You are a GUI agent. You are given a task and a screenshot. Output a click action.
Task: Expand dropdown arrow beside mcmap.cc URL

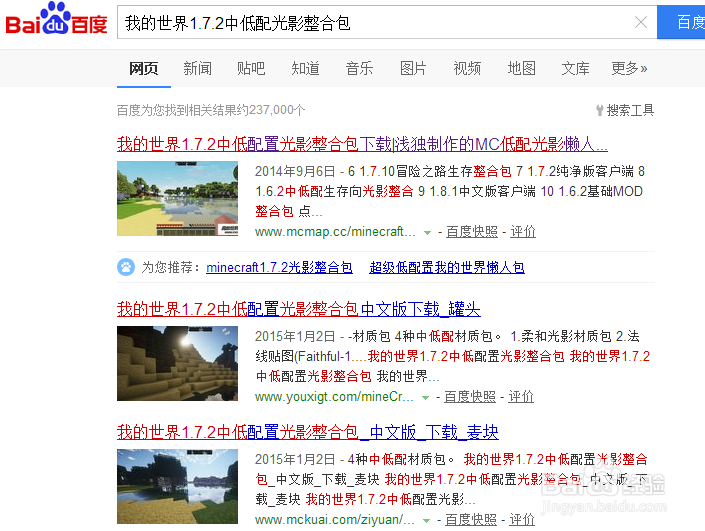[427, 233]
